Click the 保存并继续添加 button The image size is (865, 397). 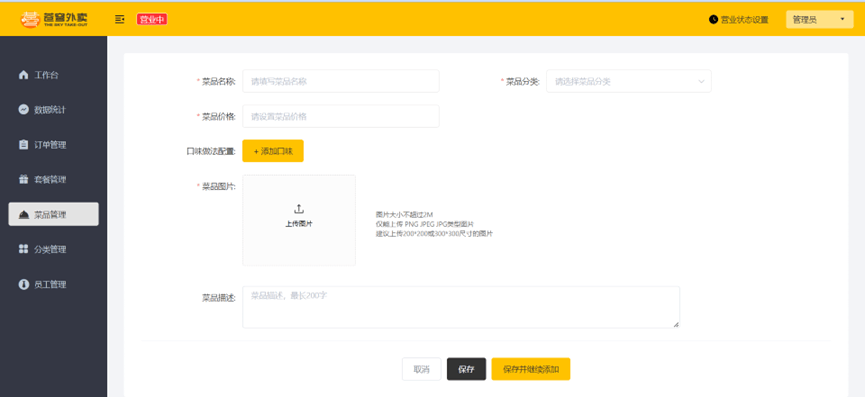point(531,369)
